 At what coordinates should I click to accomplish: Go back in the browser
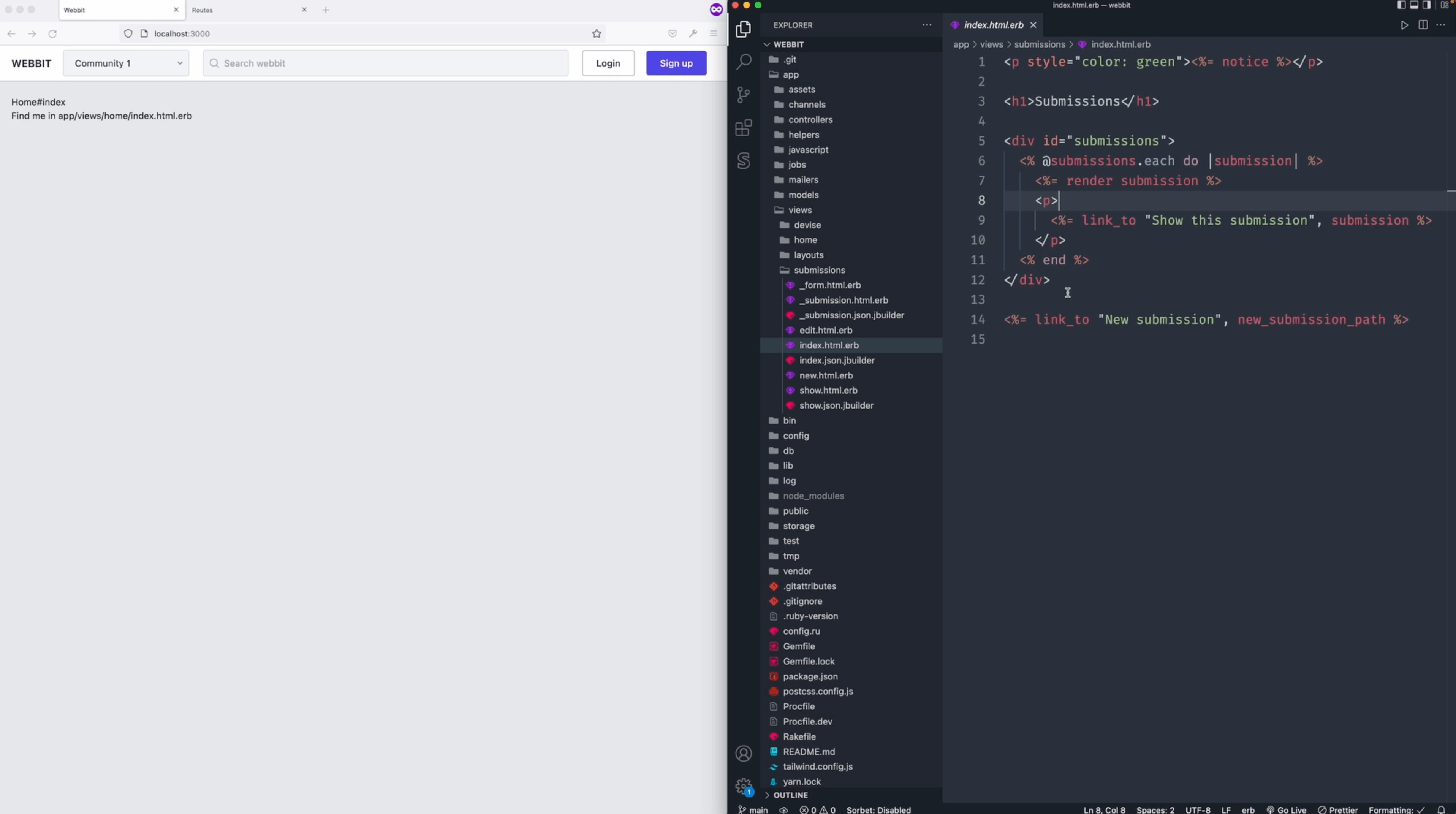click(11, 34)
